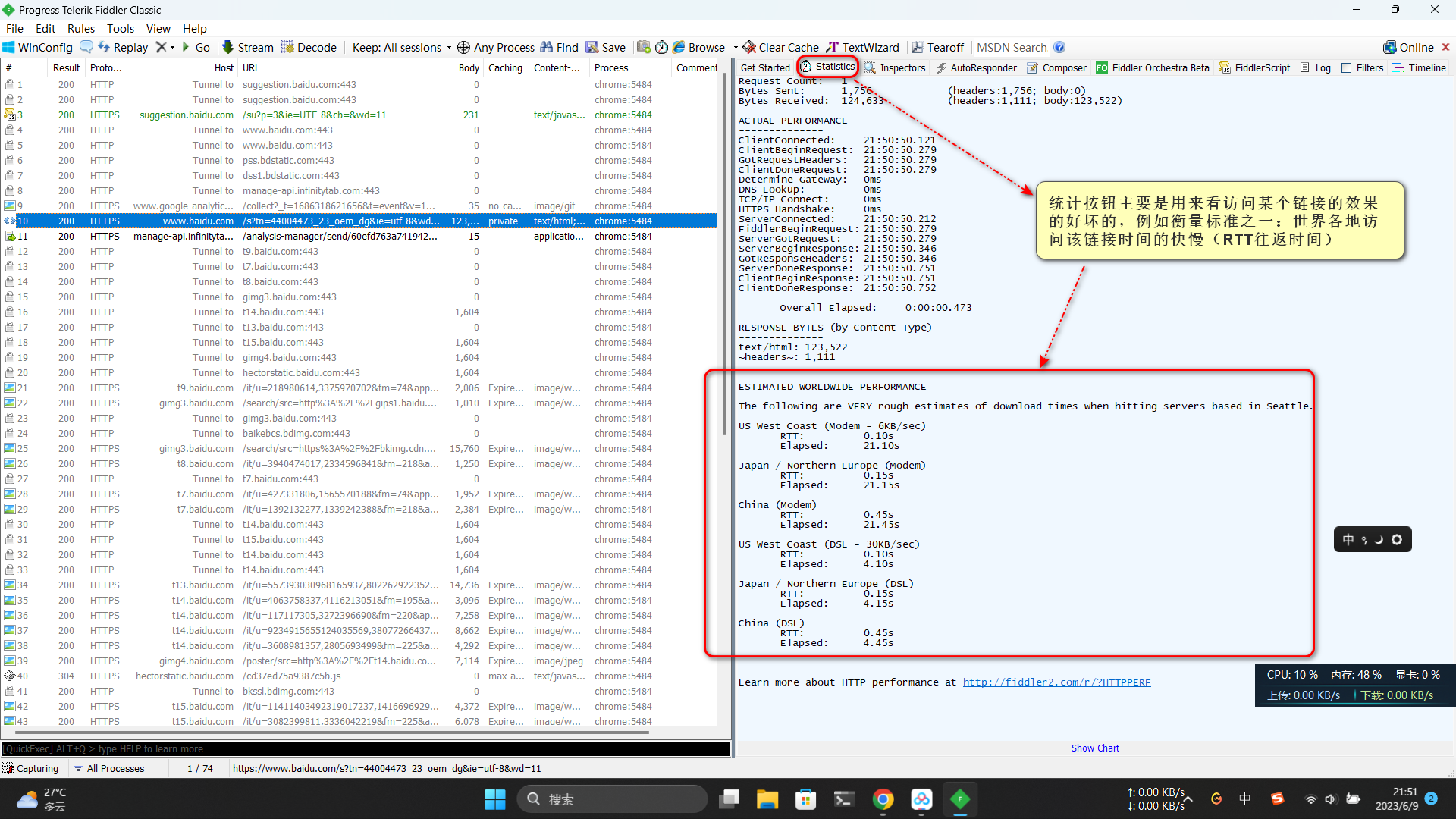Viewport: 1456px width, 819px height.
Task: Click the blue help question icon
Action: point(1059,47)
